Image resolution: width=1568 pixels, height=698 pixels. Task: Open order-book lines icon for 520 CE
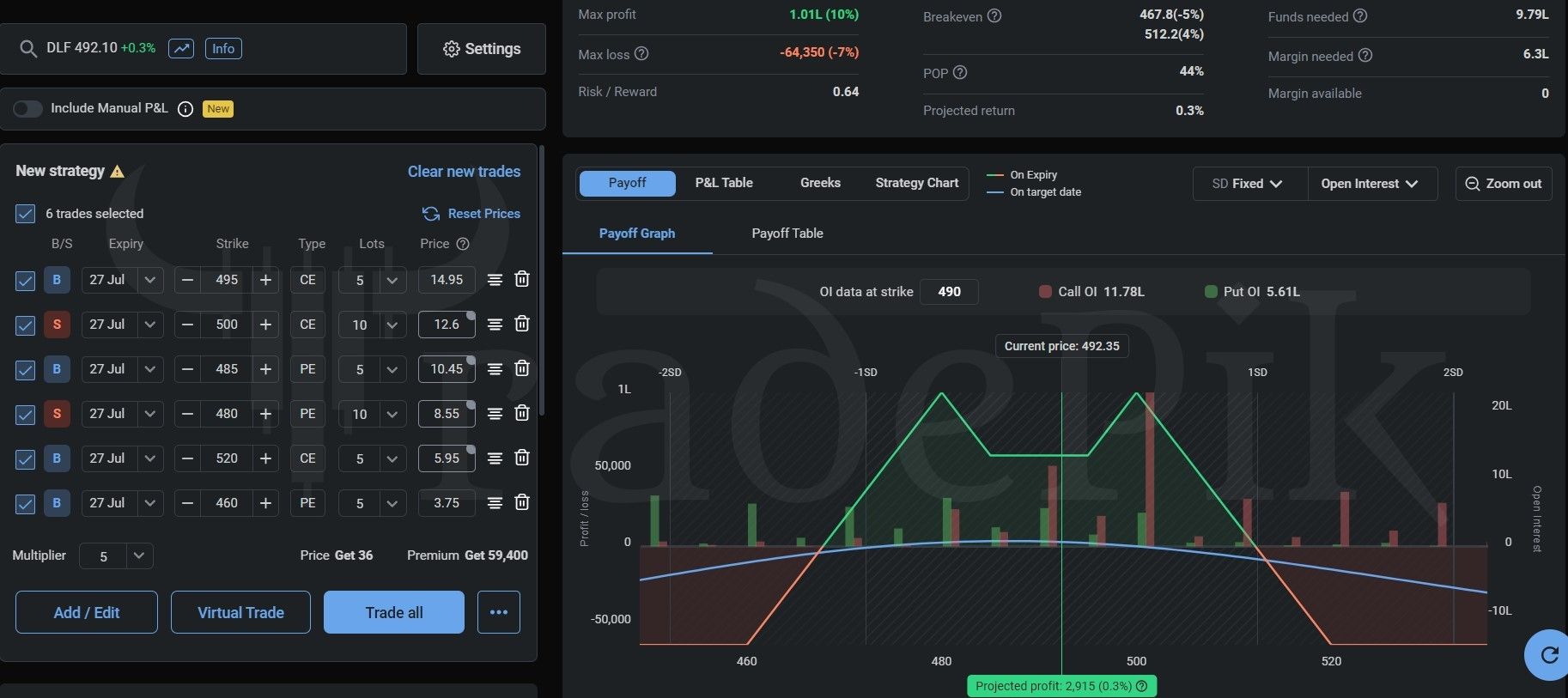tap(495, 458)
